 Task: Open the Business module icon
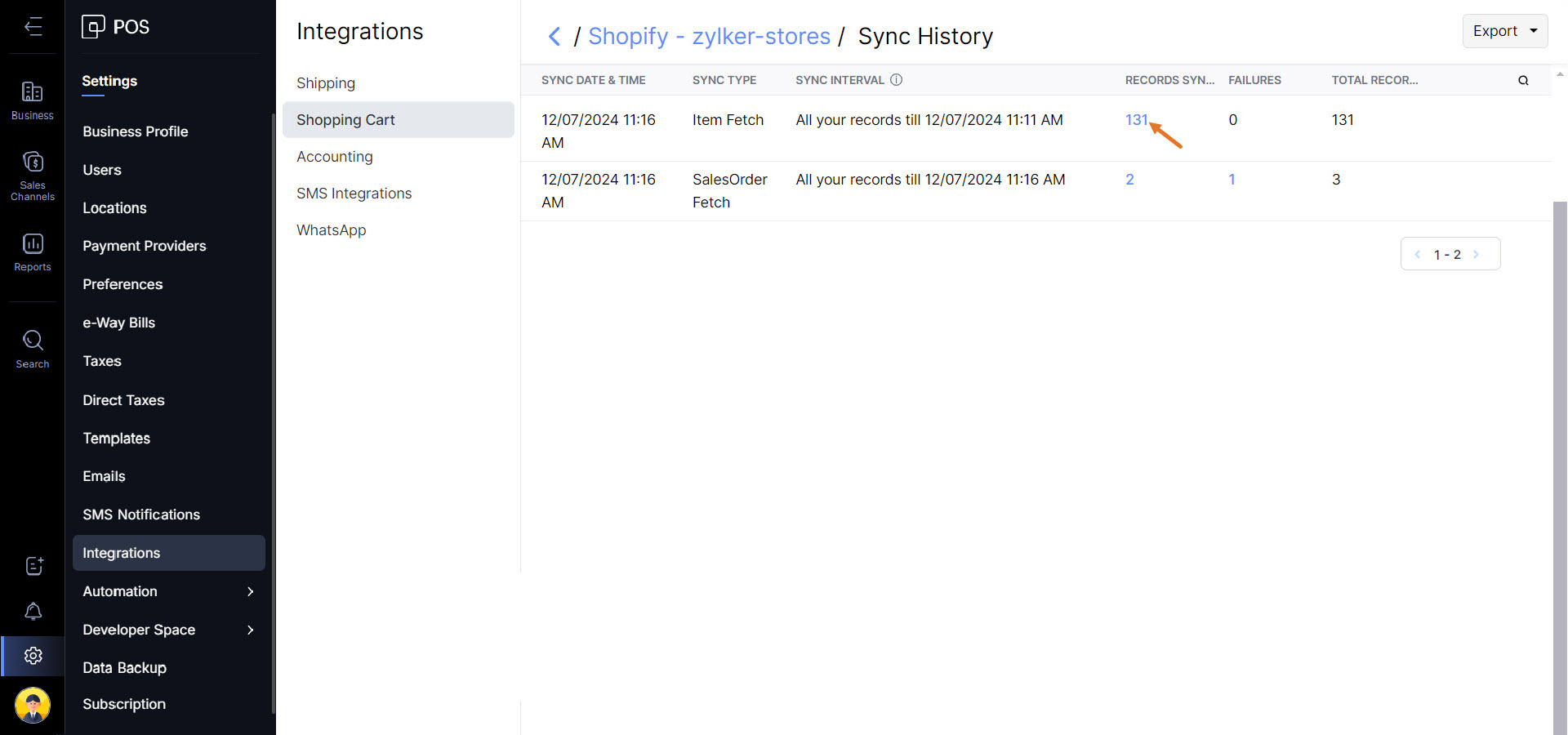(x=33, y=100)
